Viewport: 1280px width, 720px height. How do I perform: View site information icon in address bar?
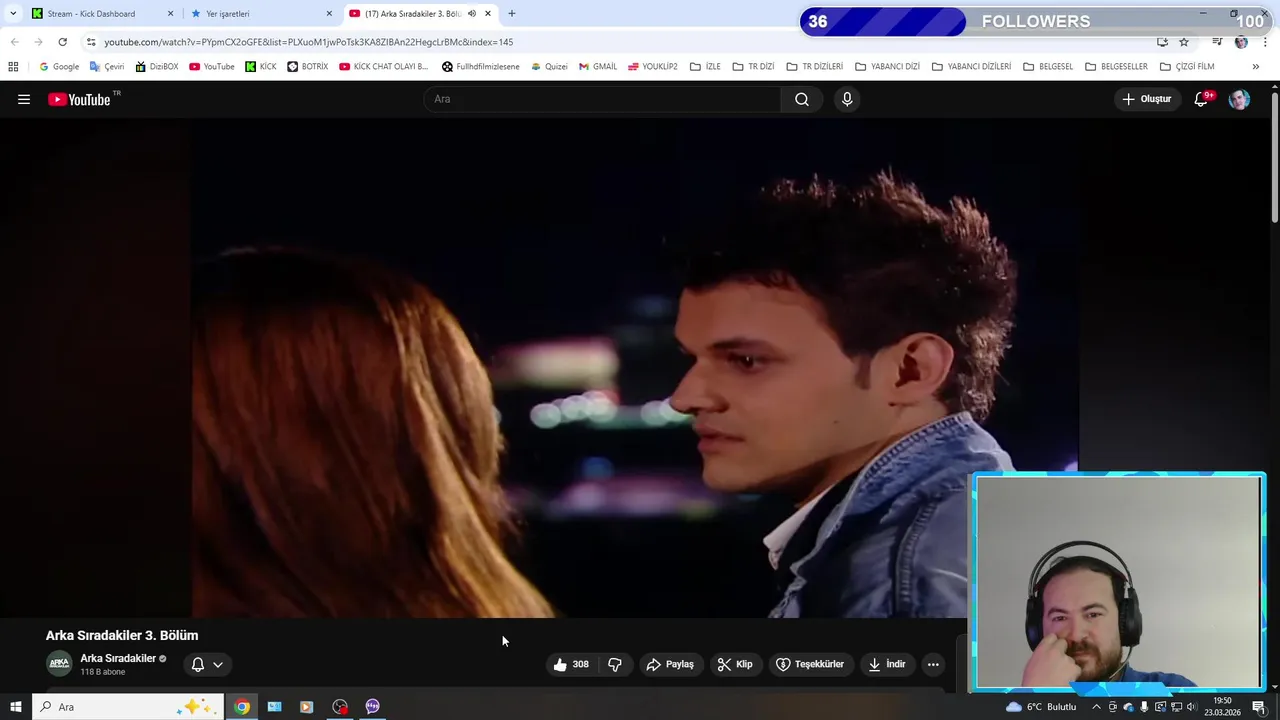[x=91, y=42]
